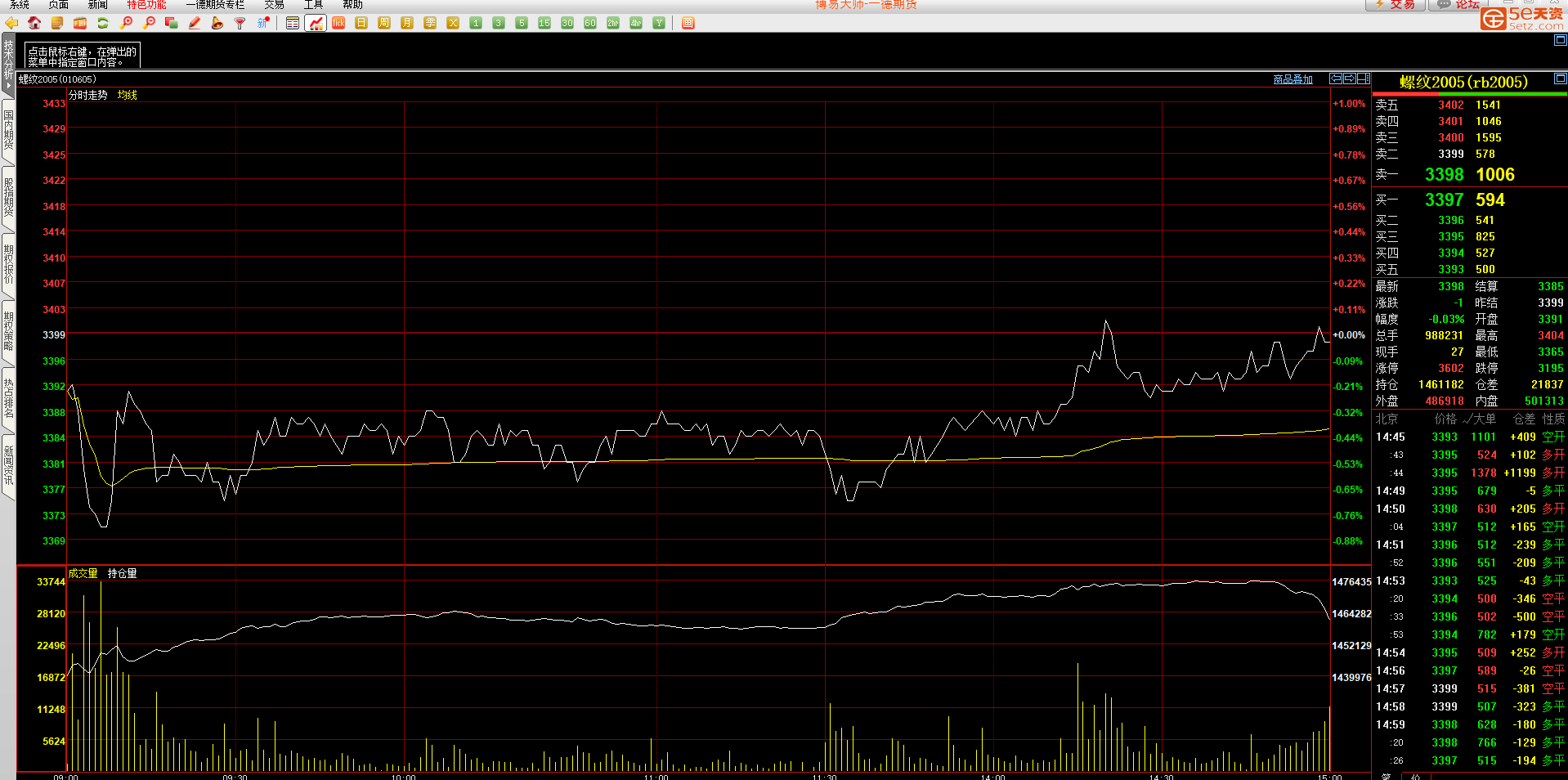Open the filter funnel tool
Viewport: 1568px width, 780px height.
(x=240, y=23)
